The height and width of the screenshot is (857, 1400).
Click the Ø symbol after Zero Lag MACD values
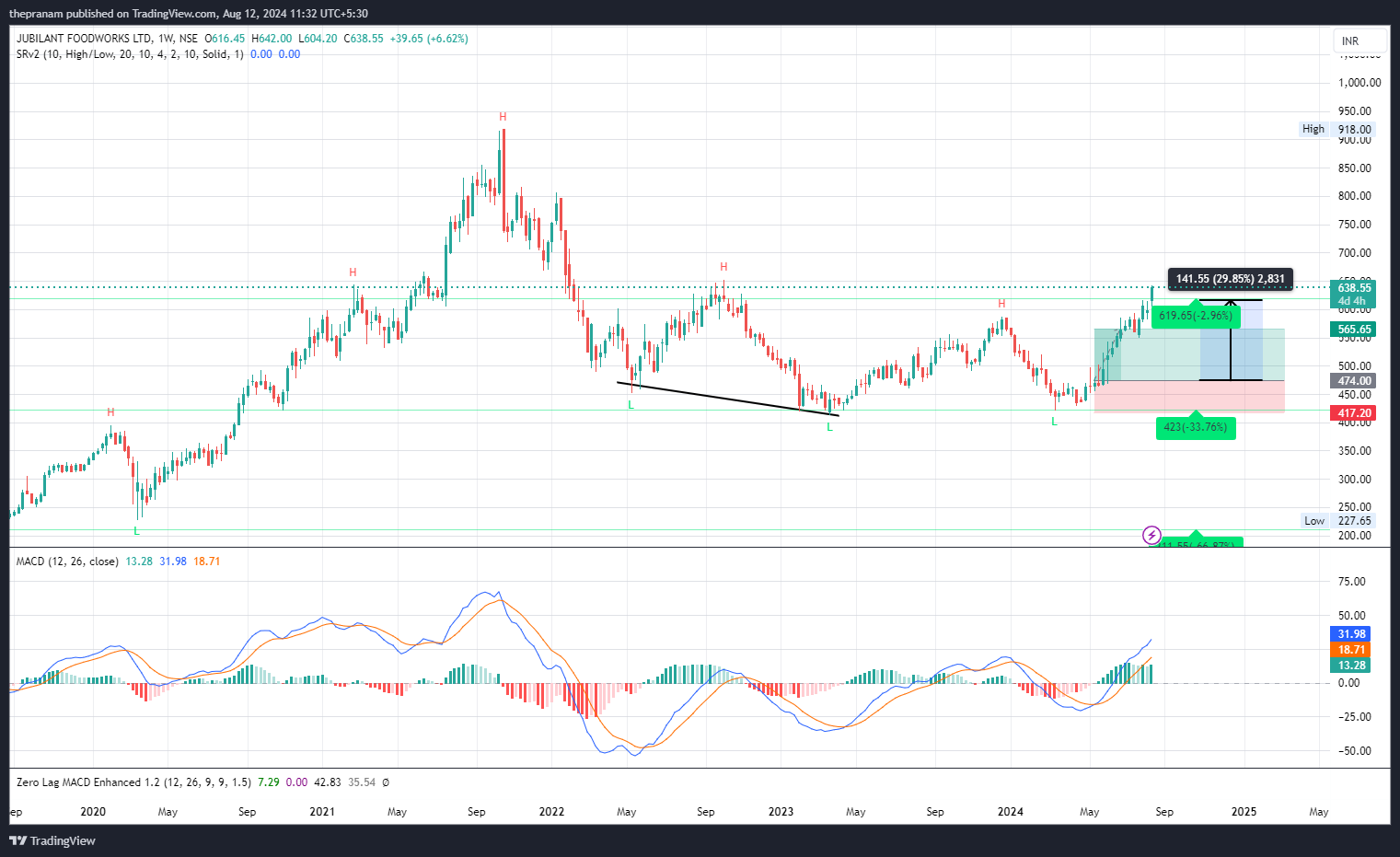[386, 782]
